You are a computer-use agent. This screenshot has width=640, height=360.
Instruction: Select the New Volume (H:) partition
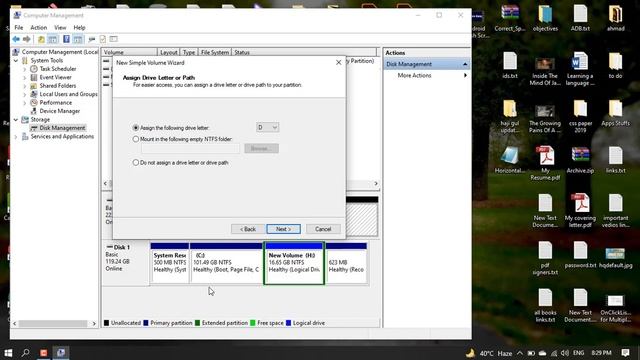tap(294, 263)
